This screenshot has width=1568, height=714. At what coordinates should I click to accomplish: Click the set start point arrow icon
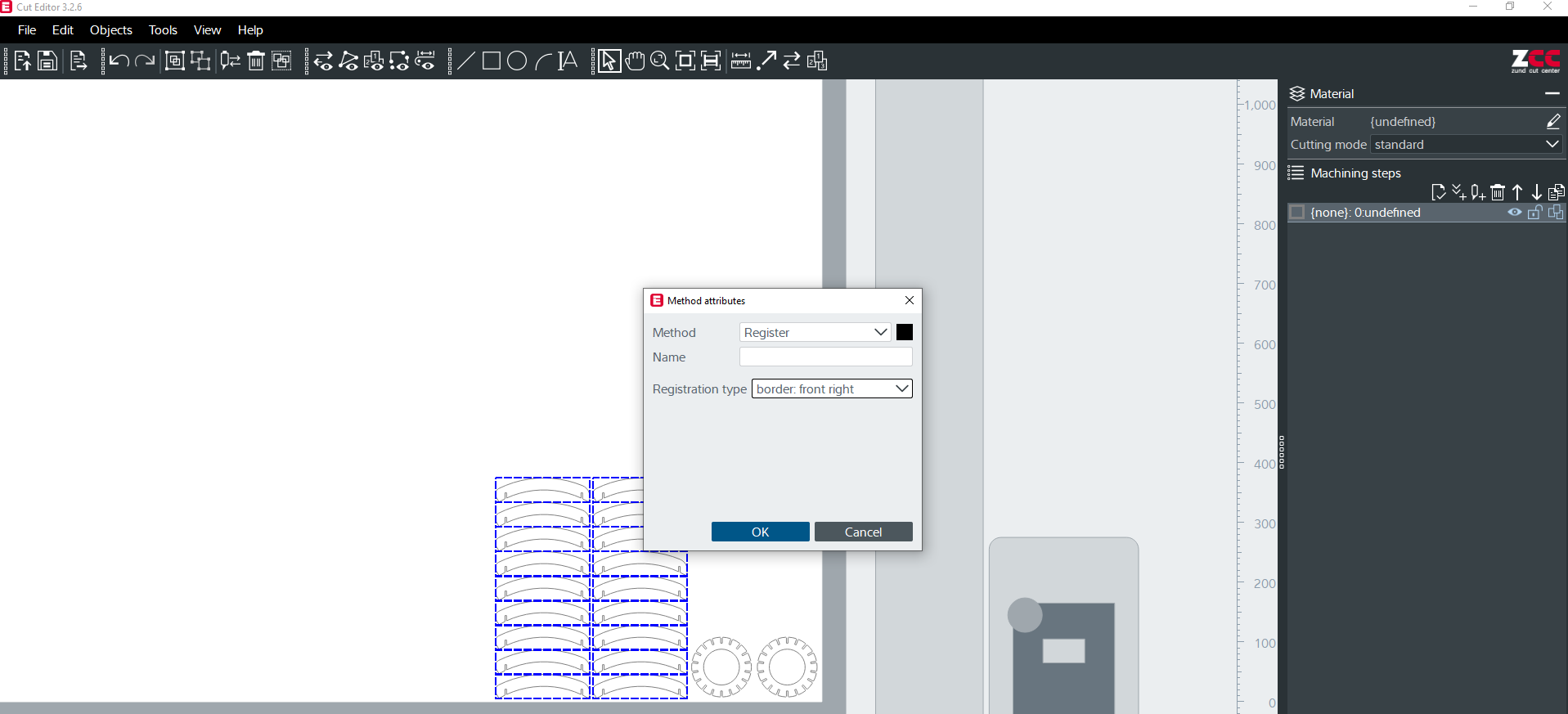click(x=766, y=61)
